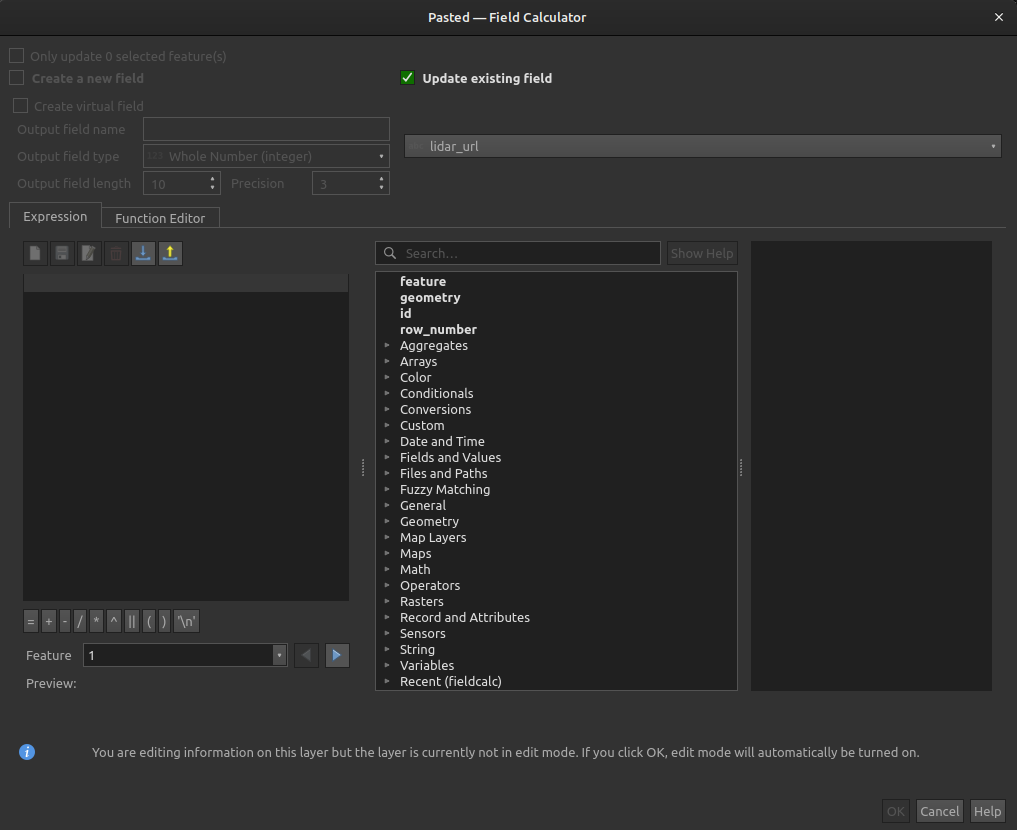Enable the Create a new field checkbox
This screenshot has width=1017, height=830.
click(x=16, y=78)
